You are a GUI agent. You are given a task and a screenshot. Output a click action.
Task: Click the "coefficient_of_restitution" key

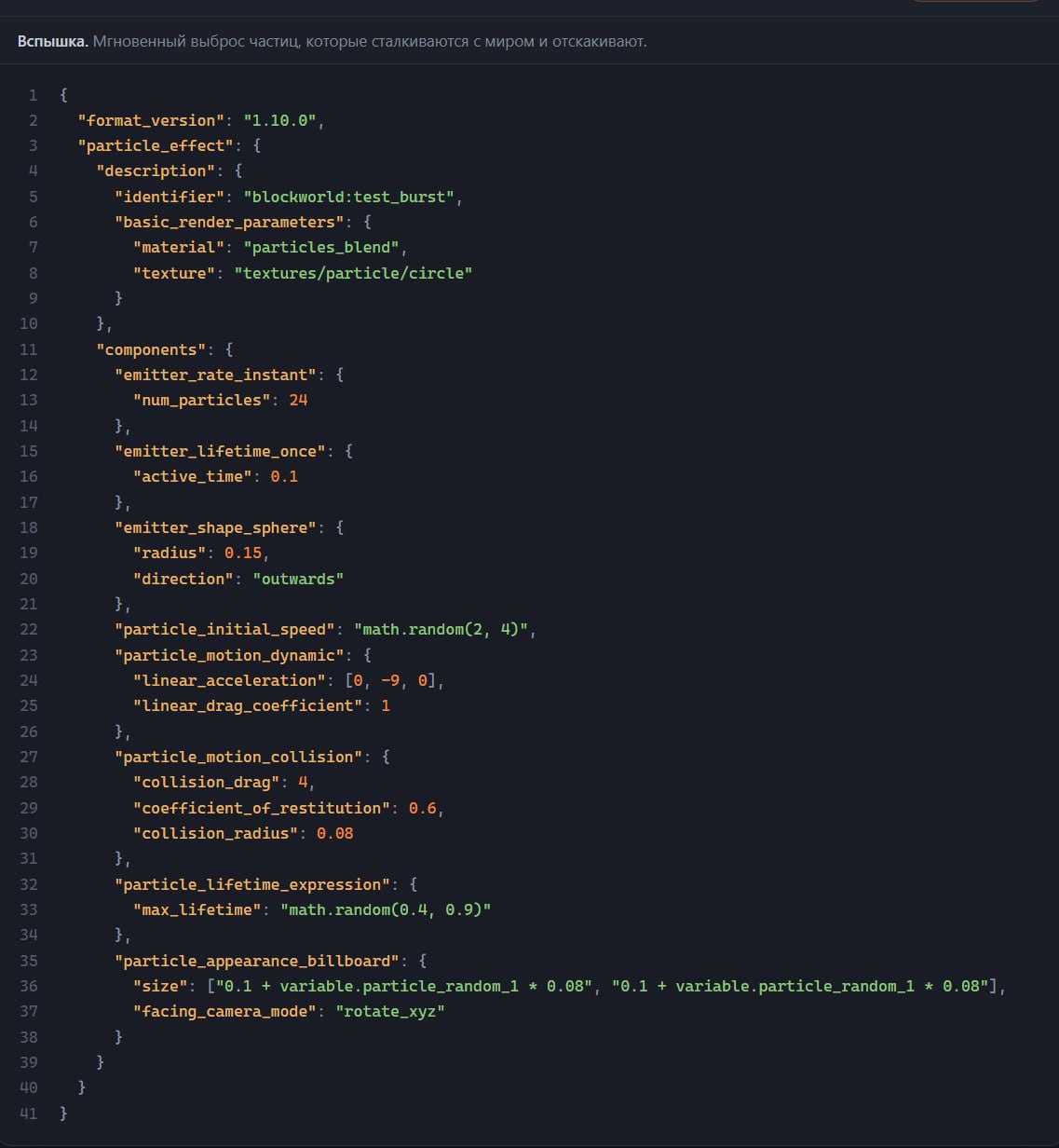coord(262,808)
